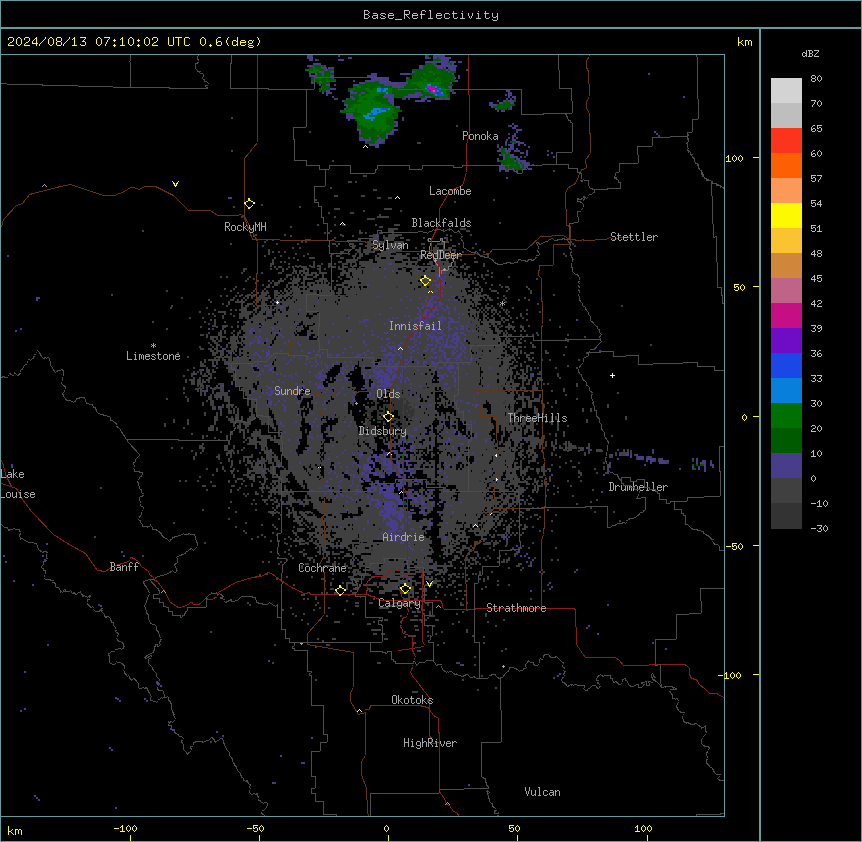
Task: Click the Vulcan label
Action: [x=543, y=792]
